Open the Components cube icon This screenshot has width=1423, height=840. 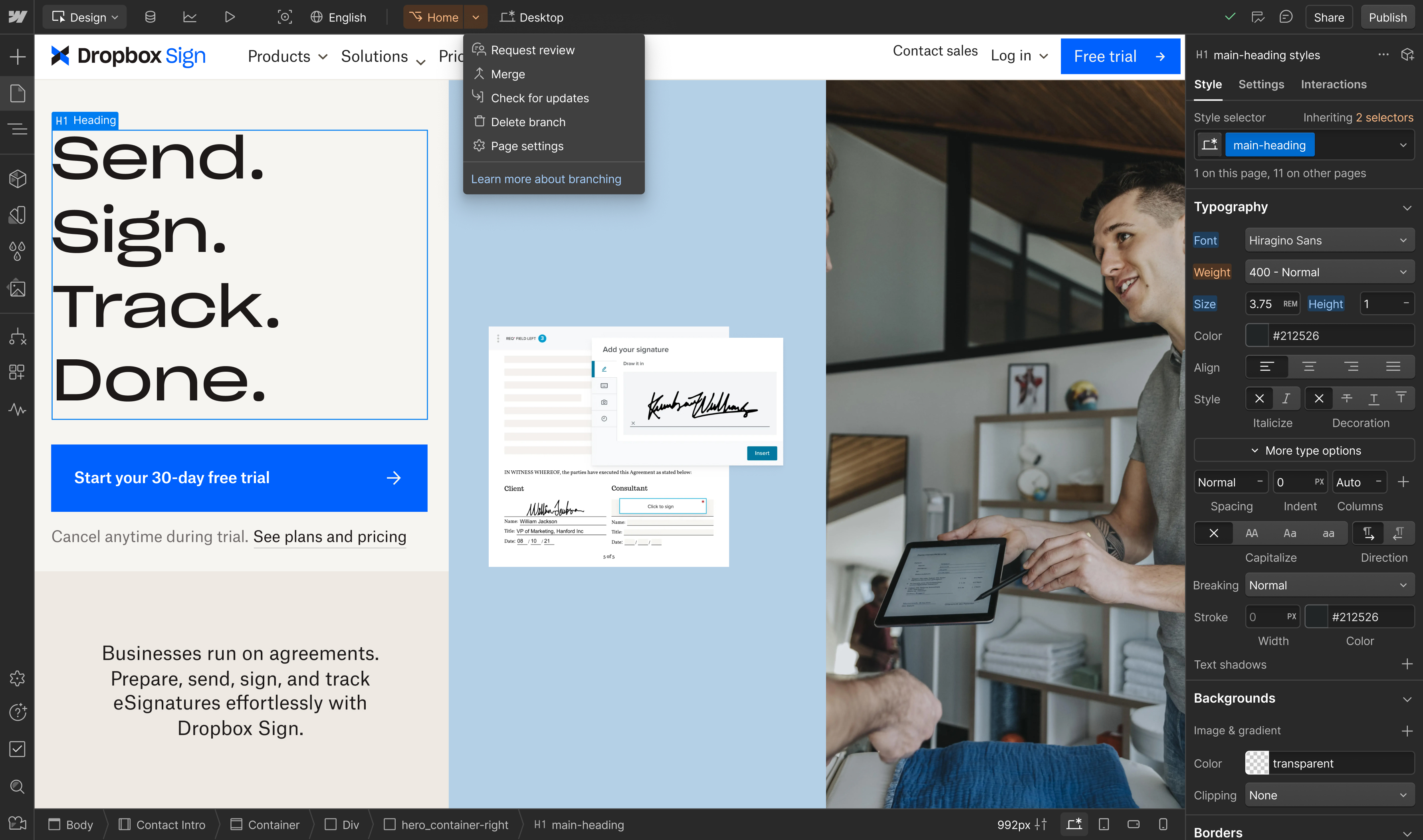[x=18, y=179]
